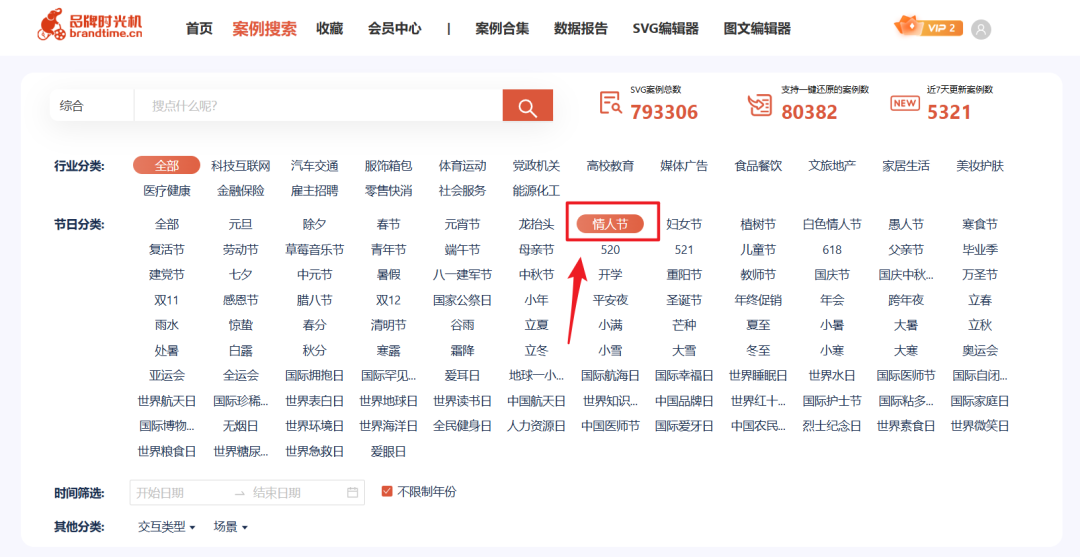Choose the 春节 festival filter
The image size is (1080, 557).
click(x=388, y=224)
